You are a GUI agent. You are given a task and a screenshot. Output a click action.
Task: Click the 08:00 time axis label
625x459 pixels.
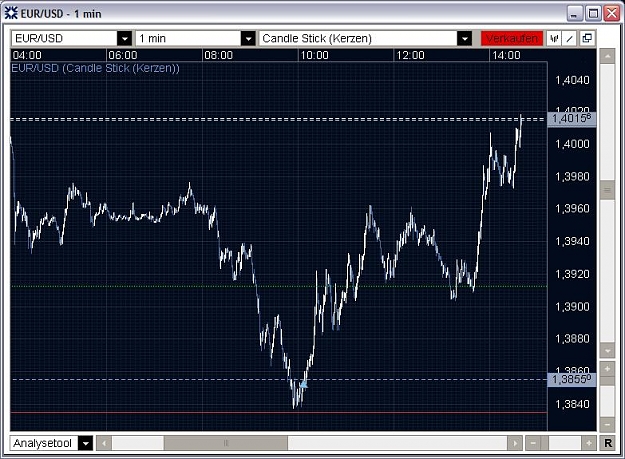(218, 55)
